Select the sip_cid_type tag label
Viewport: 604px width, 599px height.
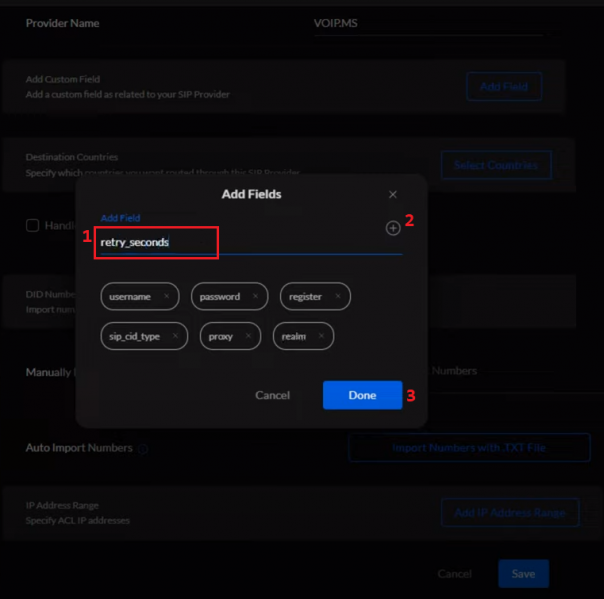(x=134, y=336)
